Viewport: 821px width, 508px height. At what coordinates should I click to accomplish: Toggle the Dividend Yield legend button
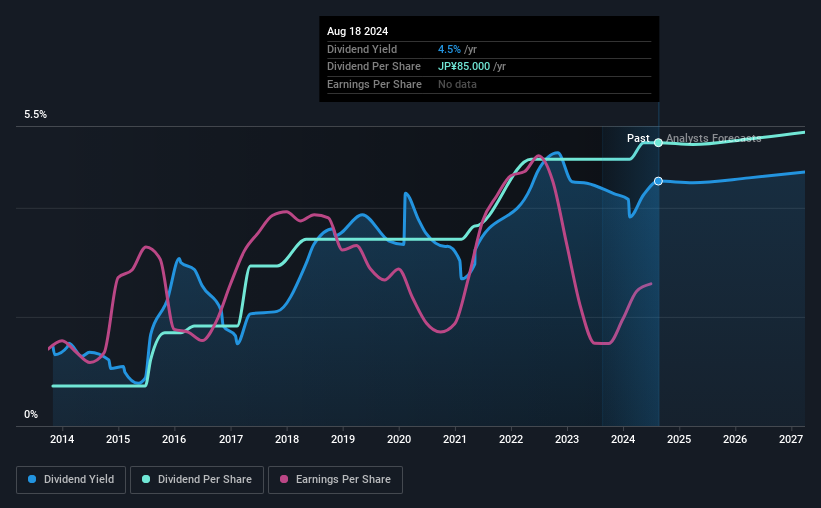[x=71, y=480]
